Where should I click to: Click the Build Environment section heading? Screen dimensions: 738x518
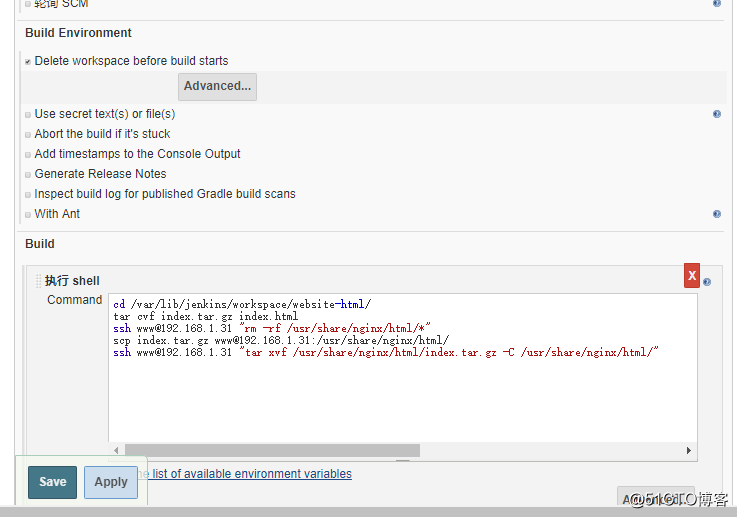[78, 33]
